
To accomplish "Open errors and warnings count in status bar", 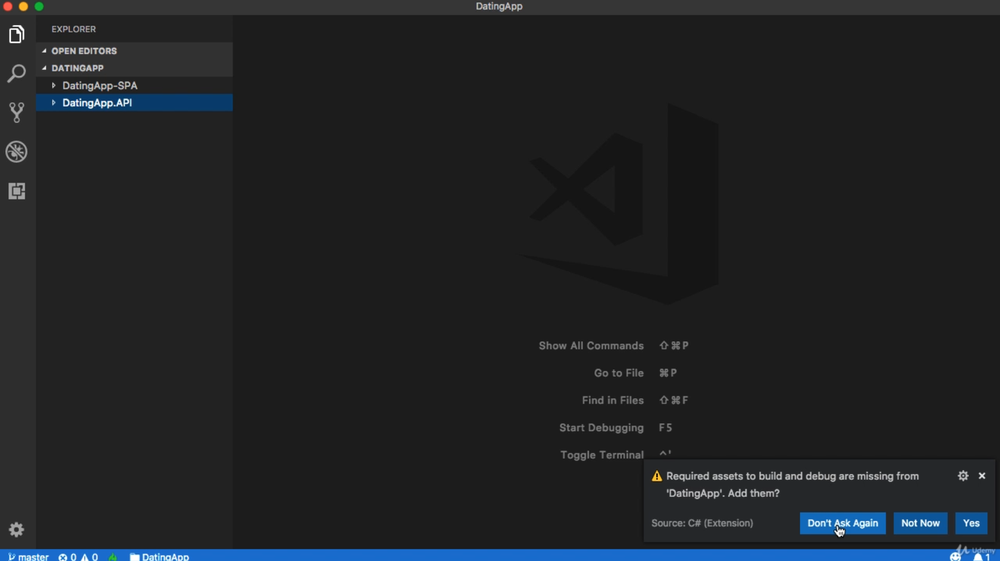I will (x=78, y=557).
